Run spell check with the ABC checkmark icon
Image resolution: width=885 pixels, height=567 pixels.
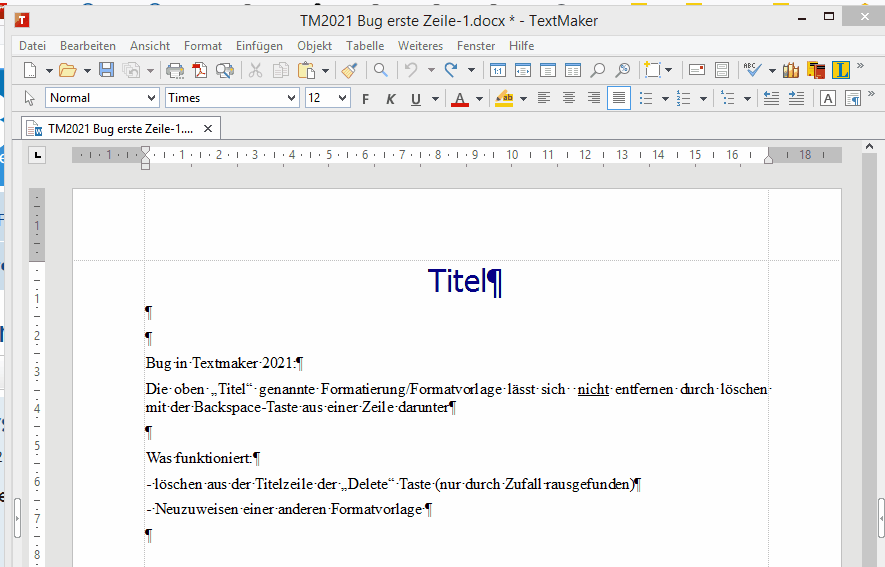click(x=753, y=70)
